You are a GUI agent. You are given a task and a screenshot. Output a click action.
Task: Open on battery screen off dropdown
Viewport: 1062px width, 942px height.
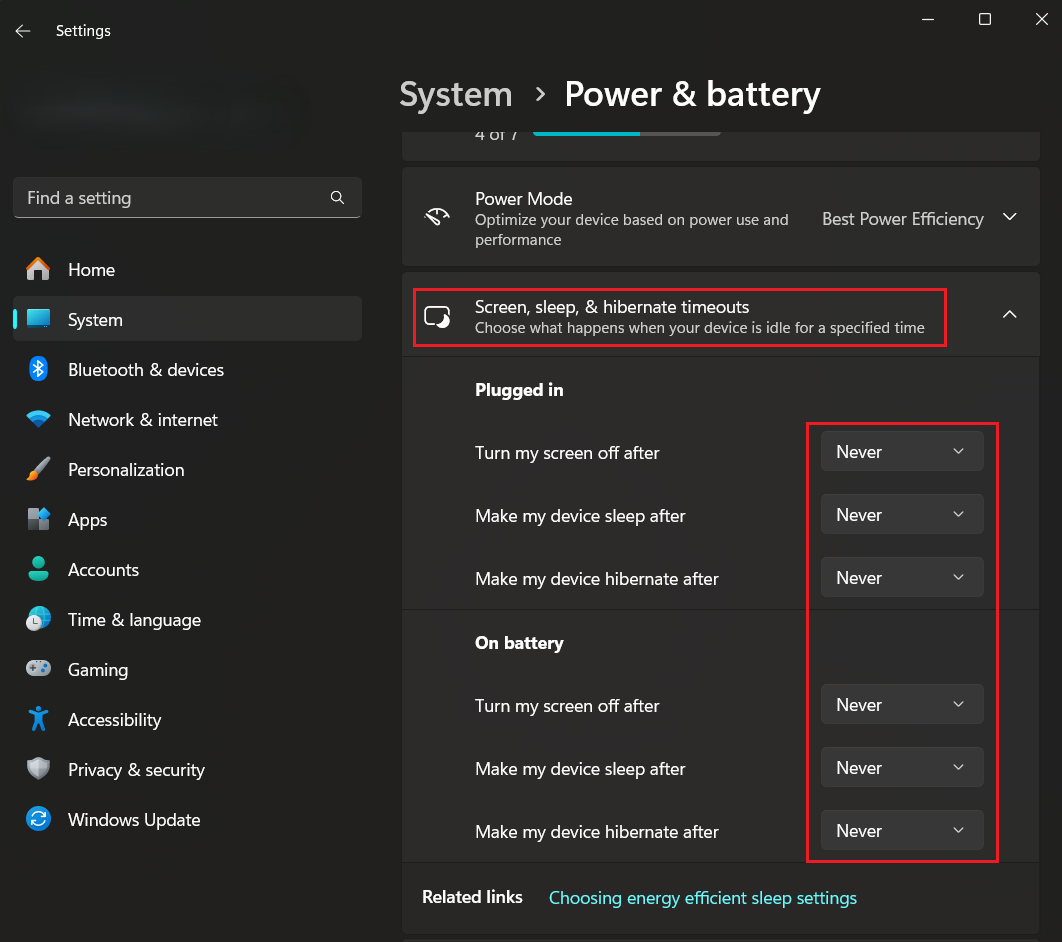tap(901, 705)
